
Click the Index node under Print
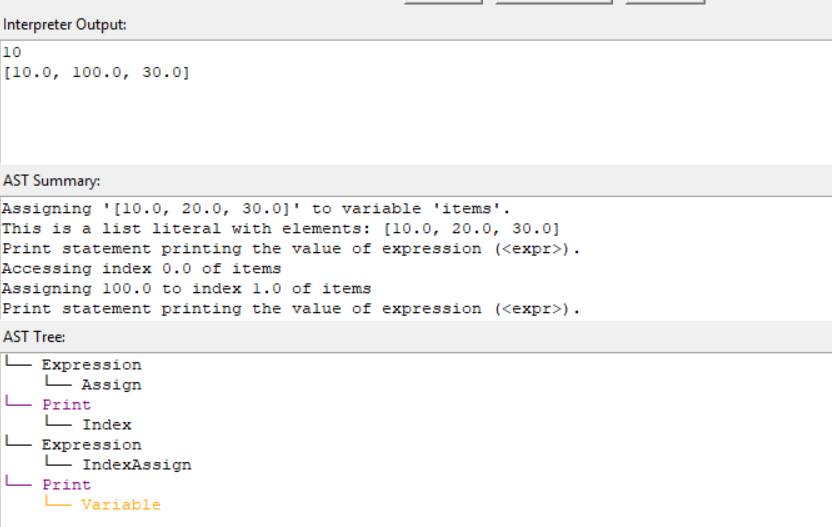106,425
